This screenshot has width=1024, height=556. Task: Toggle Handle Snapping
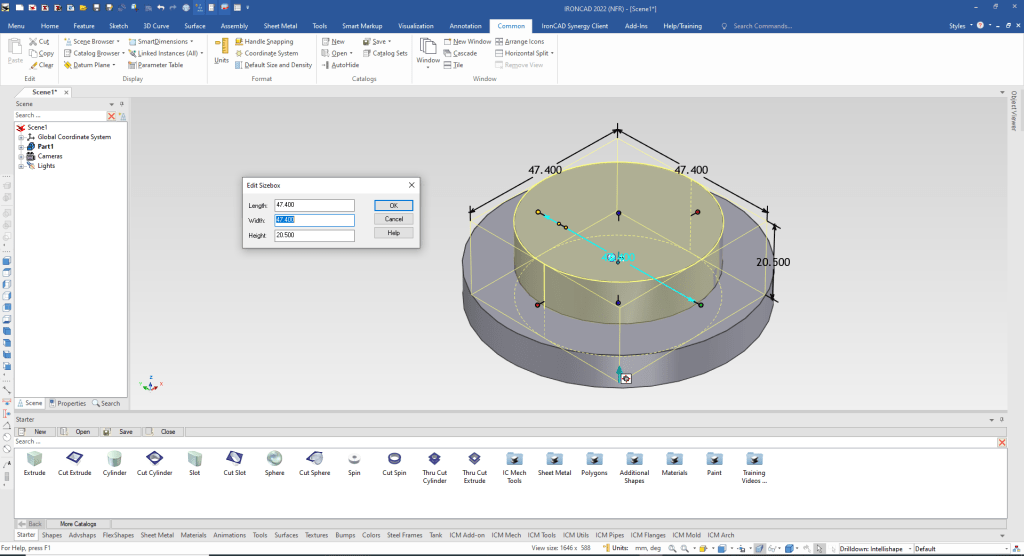click(269, 42)
